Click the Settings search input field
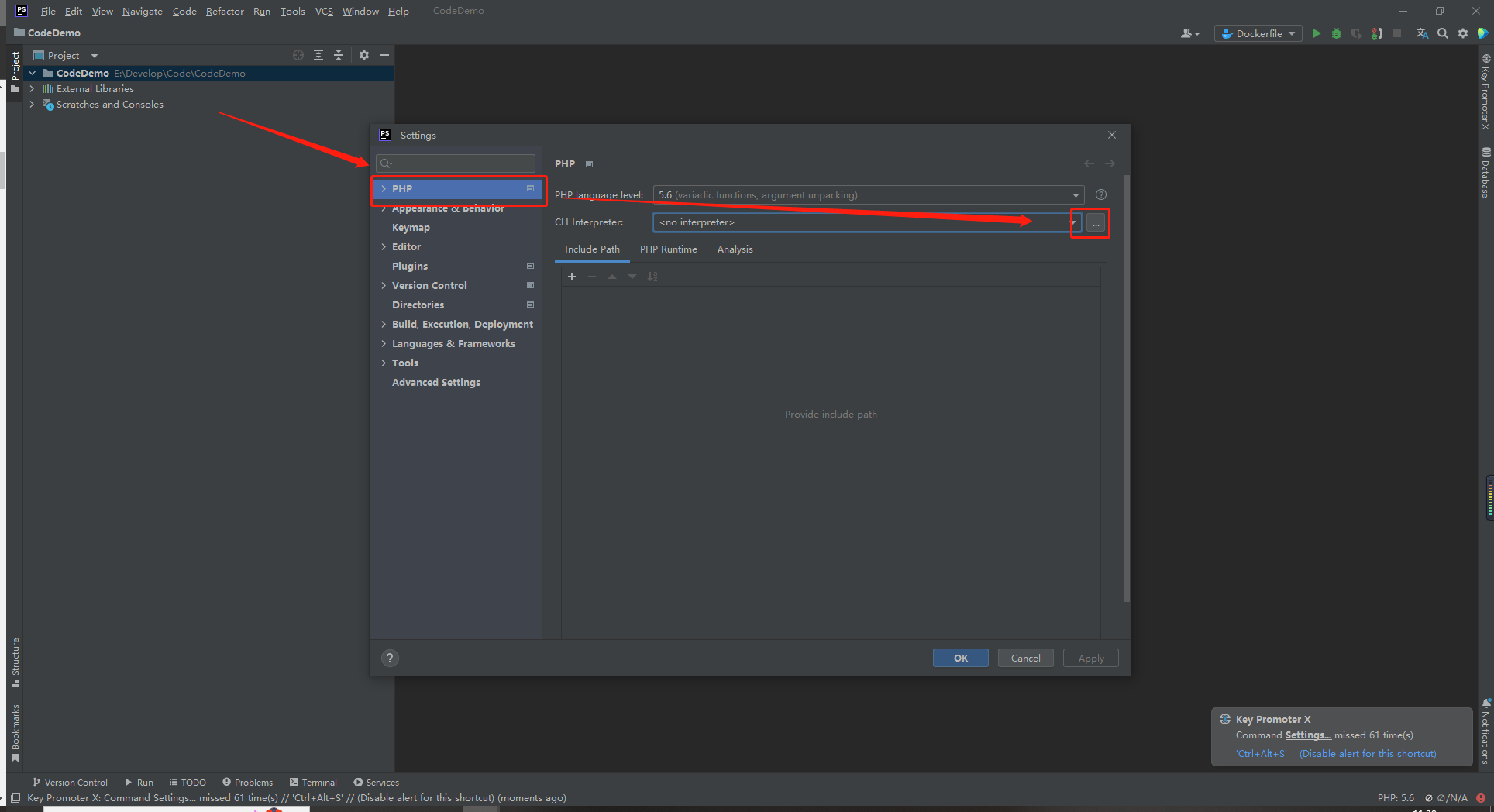Image resolution: width=1494 pixels, height=812 pixels. (x=456, y=163)
